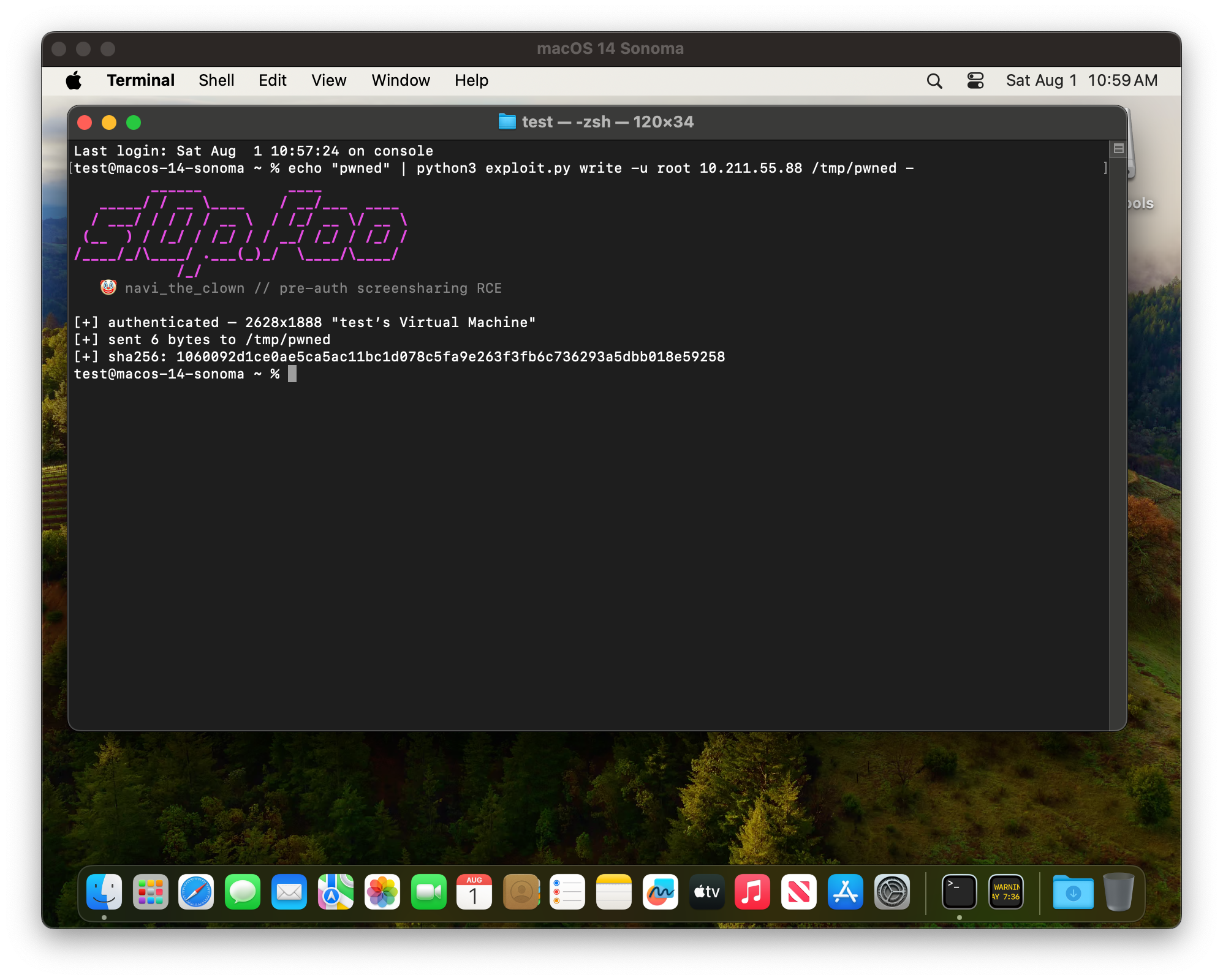This screenshot has width=1223, height=980.
Task: Open Control Center in menu bar
Action: coord(975,81)
